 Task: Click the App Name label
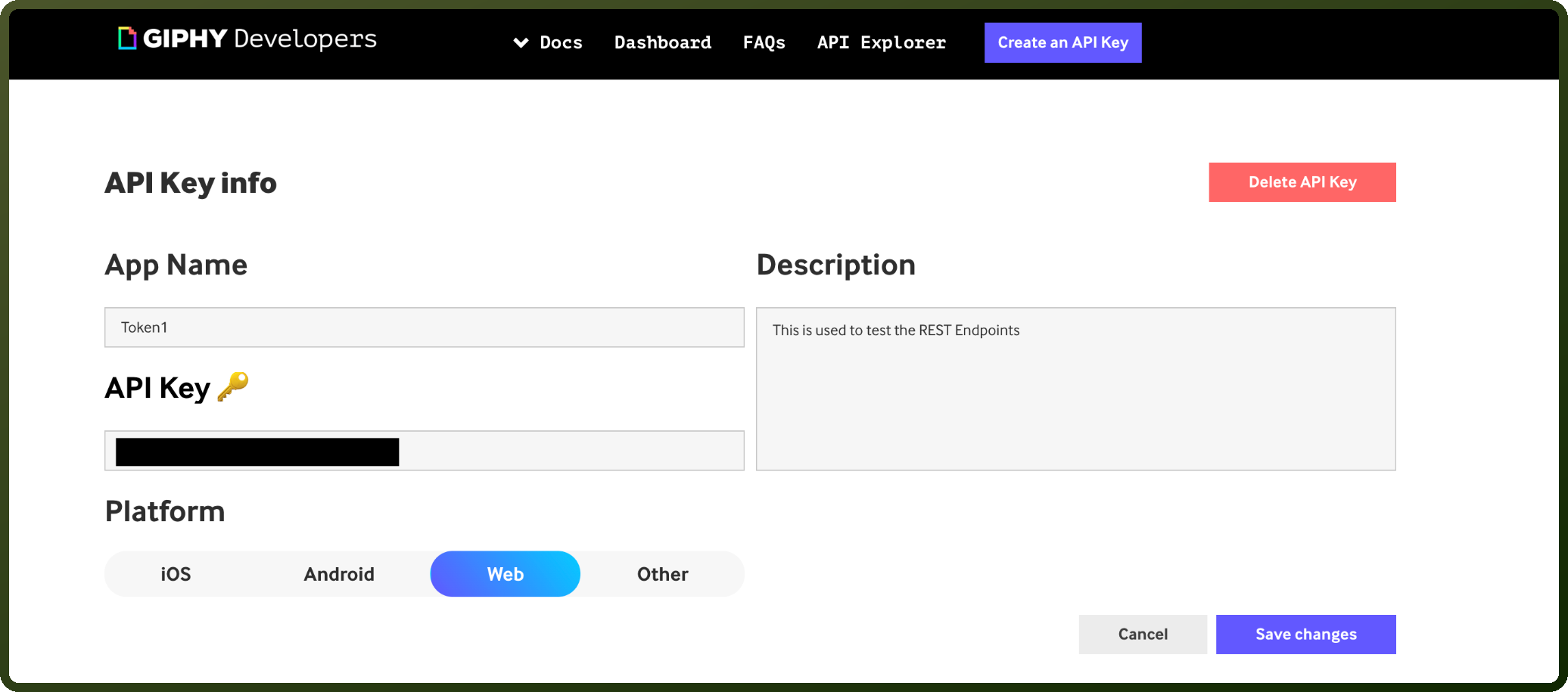coord(176,265)
